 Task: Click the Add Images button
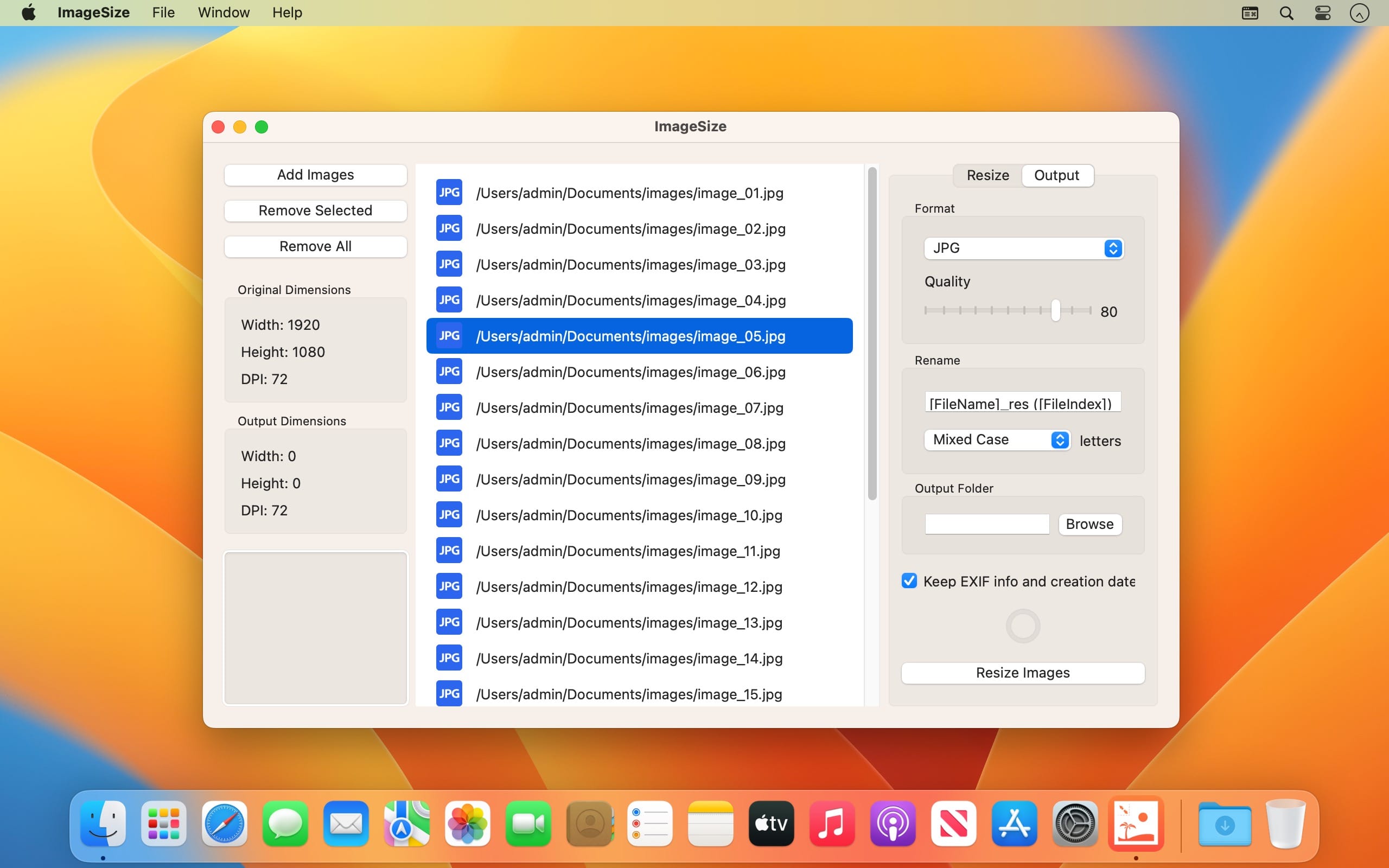tap(316, 175)
